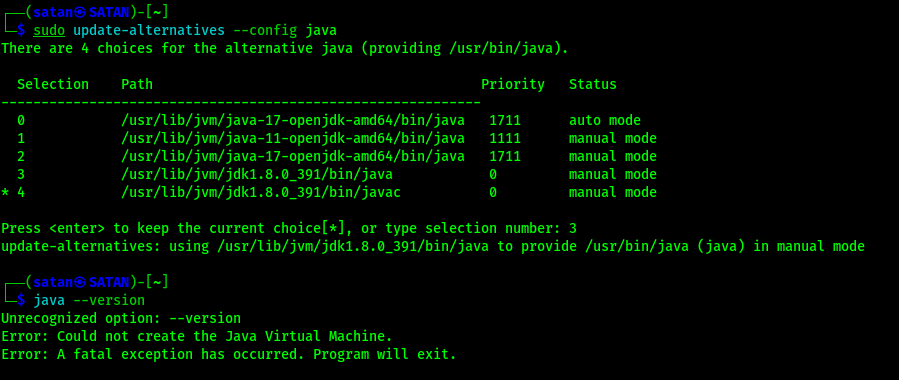The image size is (899, 380).
Task: Click the dollar prompt before java command
Action: pyautogui.click(x=21, y=300)
